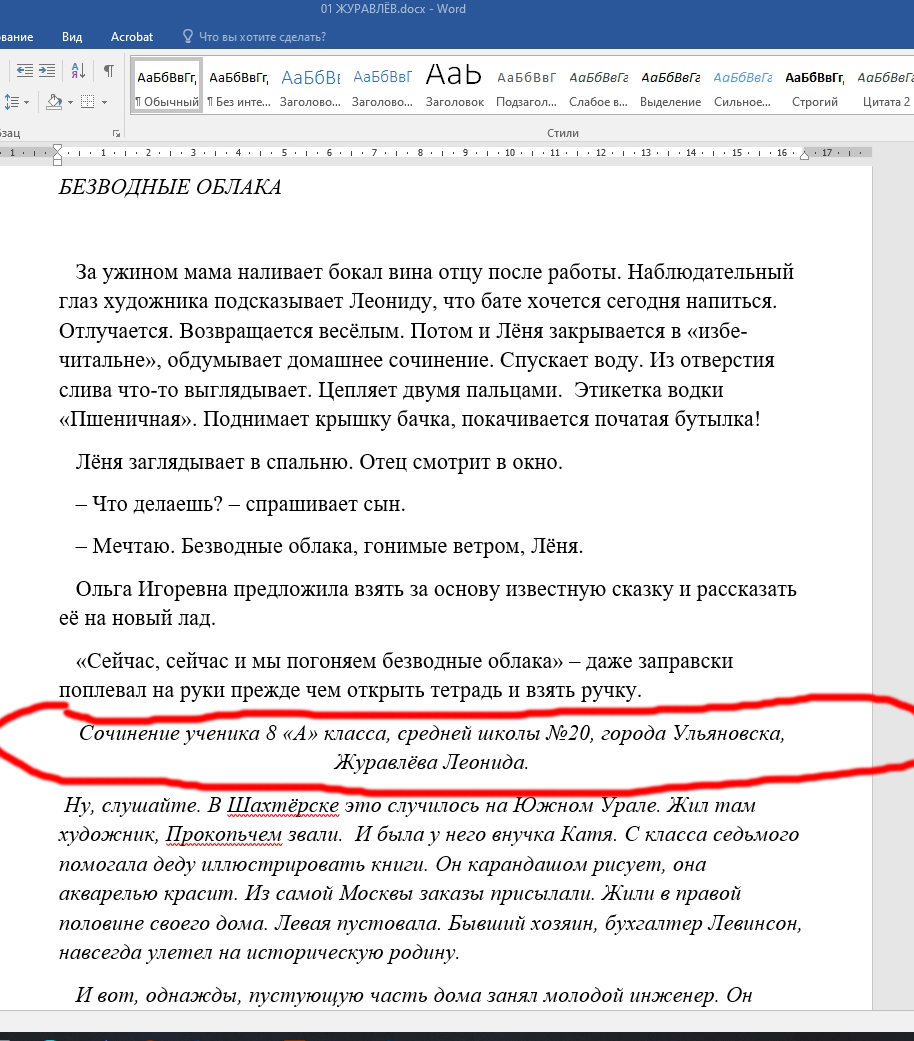Click the word «Пшеничная» in the first paragraph
The image size is (914, 1041).
127,420
